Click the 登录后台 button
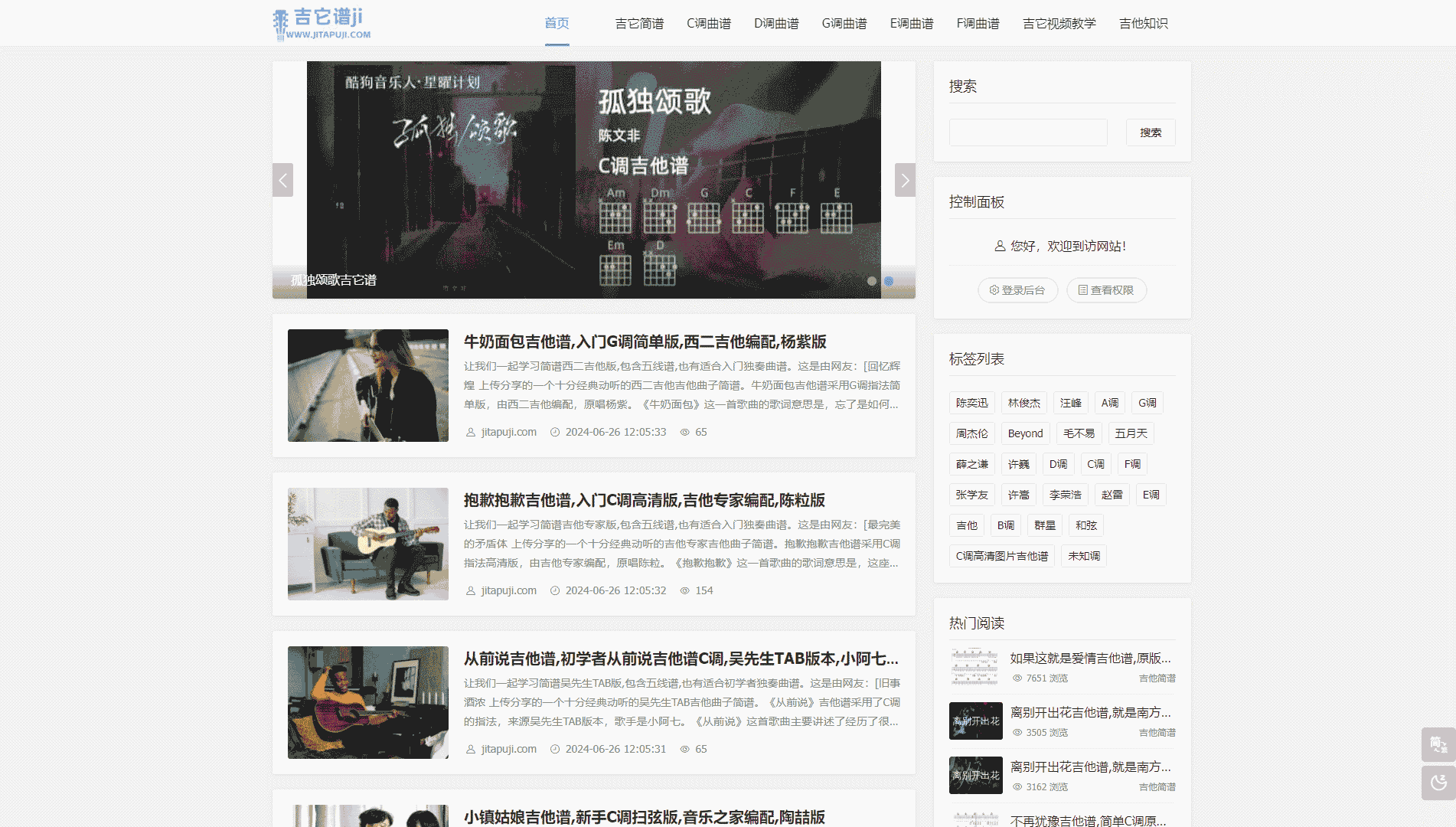The width and height of the screenshot is (1456, 827). tap(1017, 290)
